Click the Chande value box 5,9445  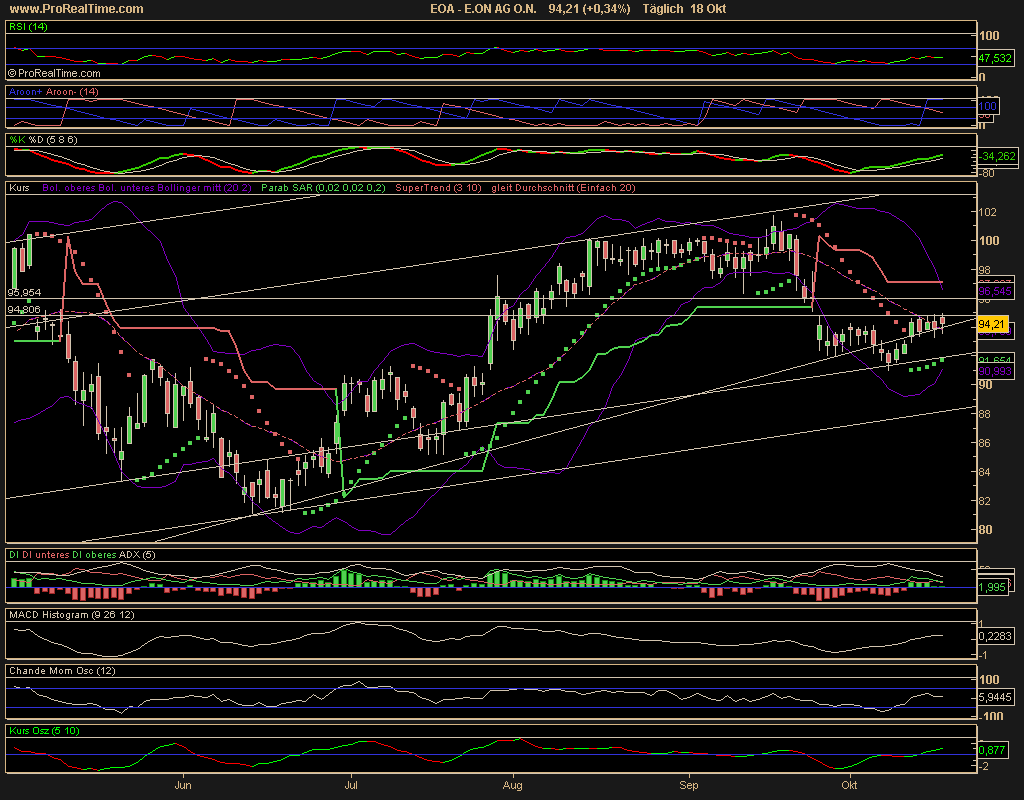tap(996, 697)
